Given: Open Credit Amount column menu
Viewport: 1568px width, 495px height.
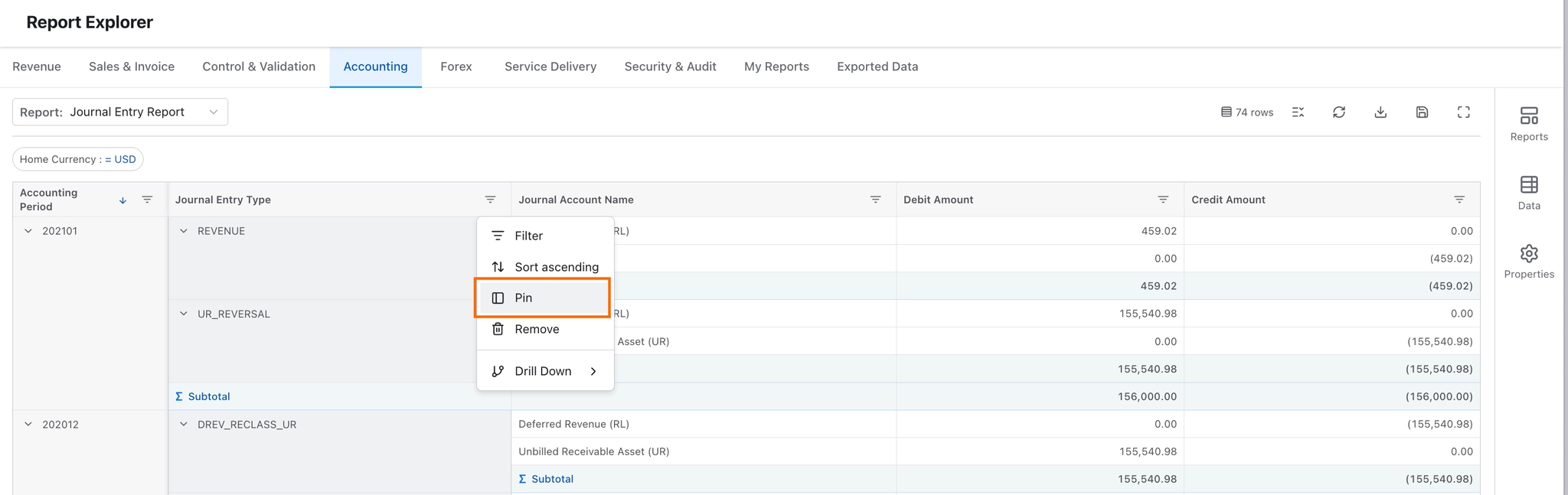Looking at the screenshot, I should coord(1459,200).
